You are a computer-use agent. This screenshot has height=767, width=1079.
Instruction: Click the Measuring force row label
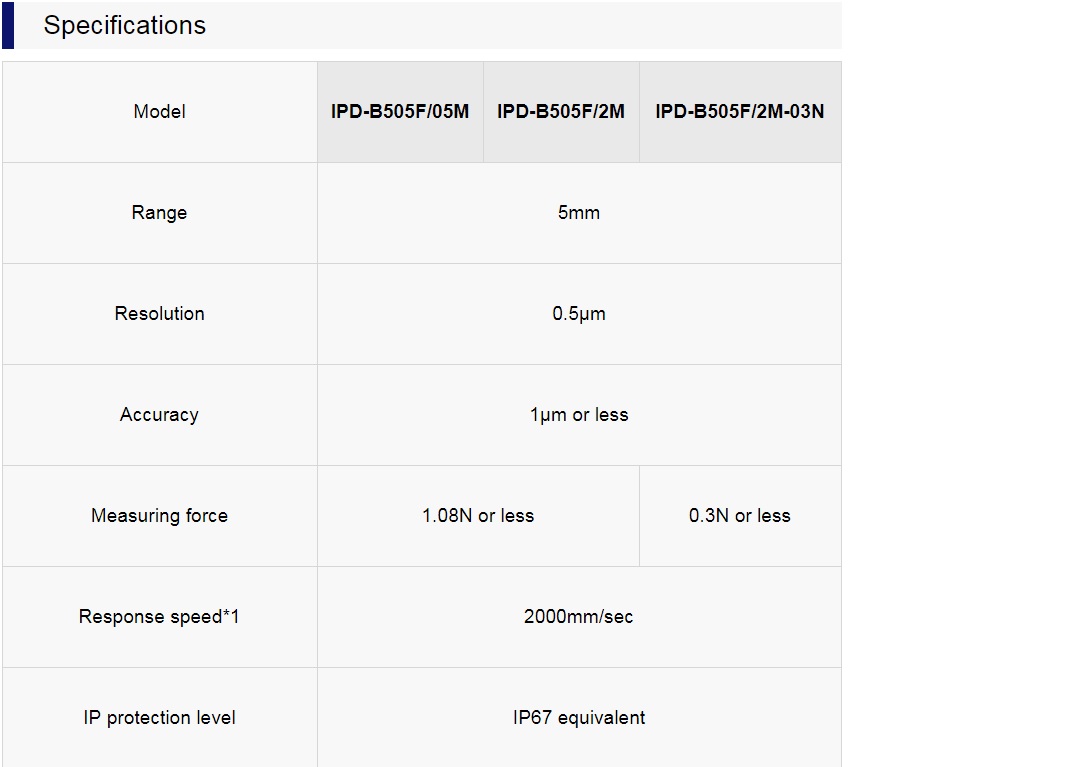[x=160, y=516]
